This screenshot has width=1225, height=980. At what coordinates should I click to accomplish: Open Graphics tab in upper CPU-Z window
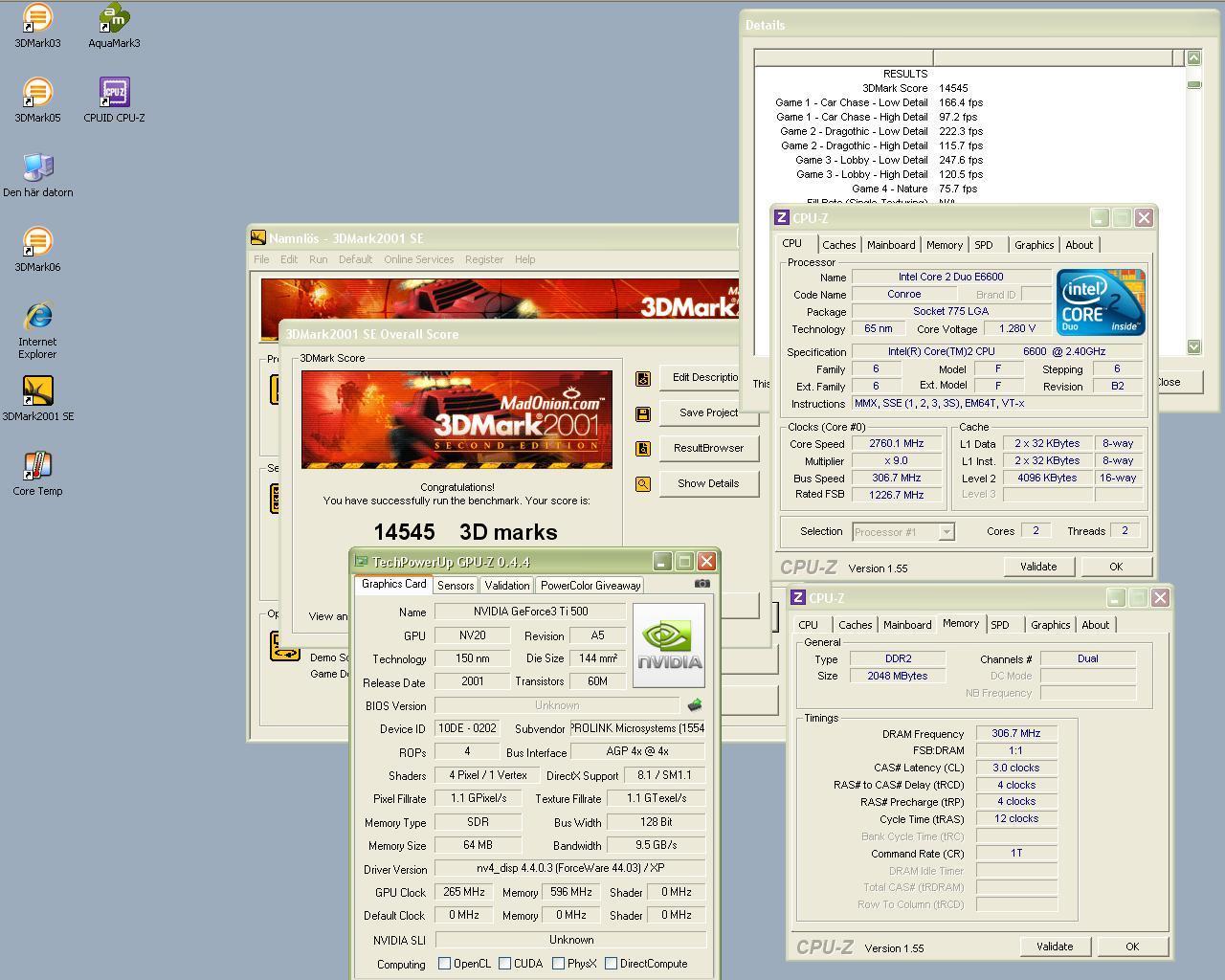pyautogui.click(x=1035, y=245)
